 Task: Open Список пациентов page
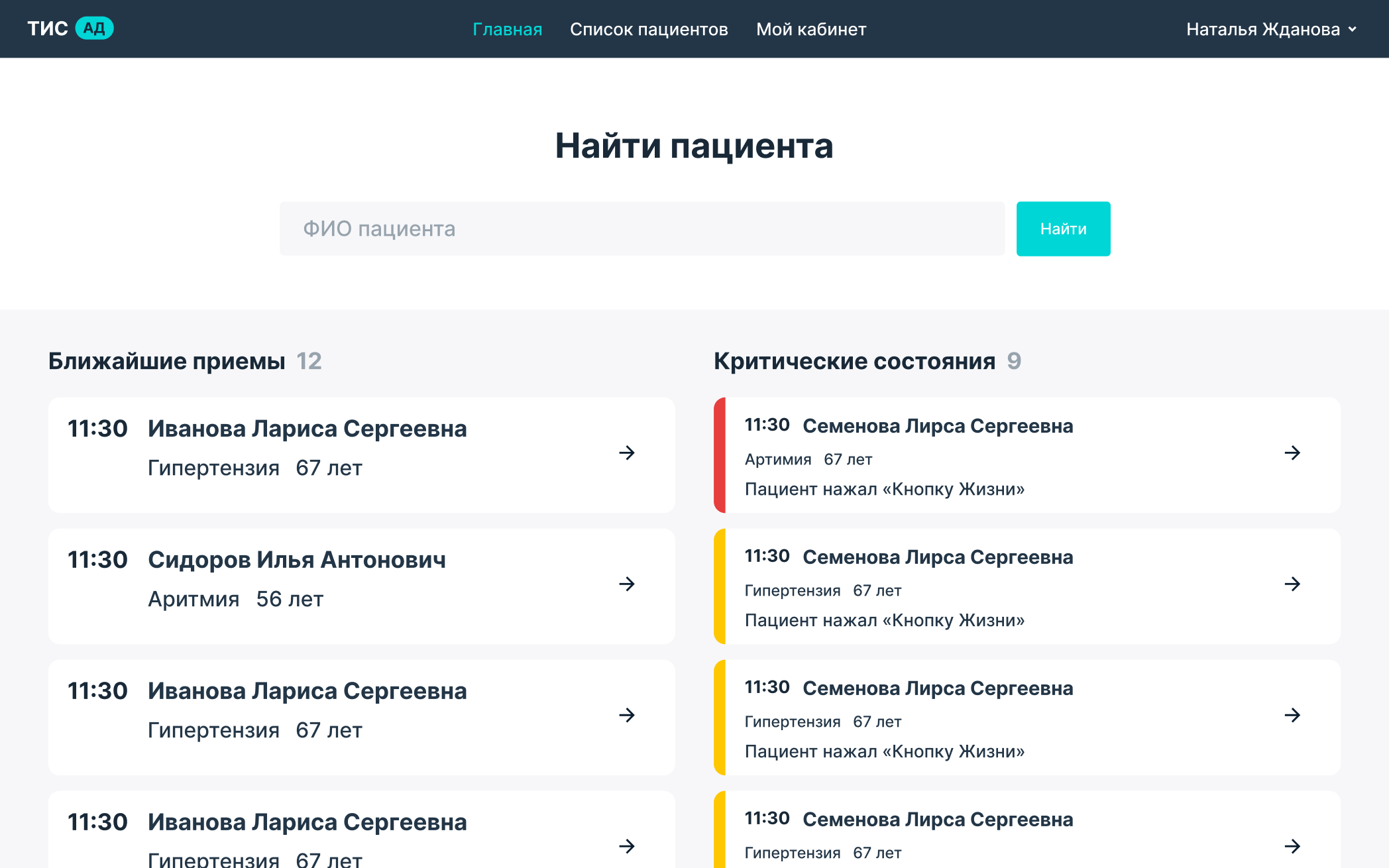click(x=649, y=29)
